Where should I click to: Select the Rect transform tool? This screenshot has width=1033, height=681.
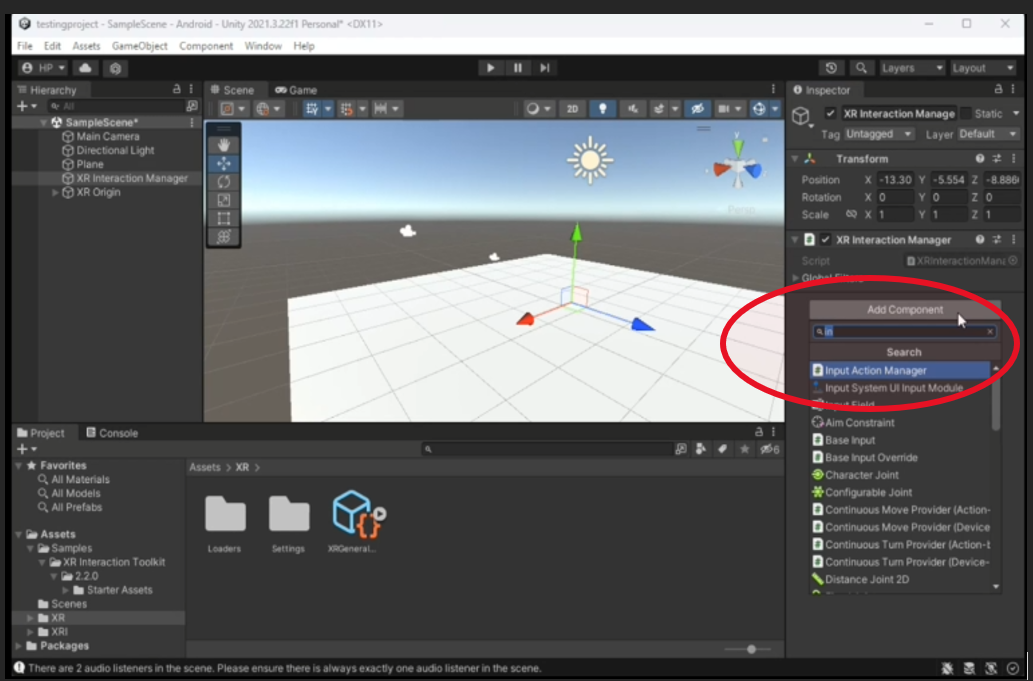click(224, 219)
